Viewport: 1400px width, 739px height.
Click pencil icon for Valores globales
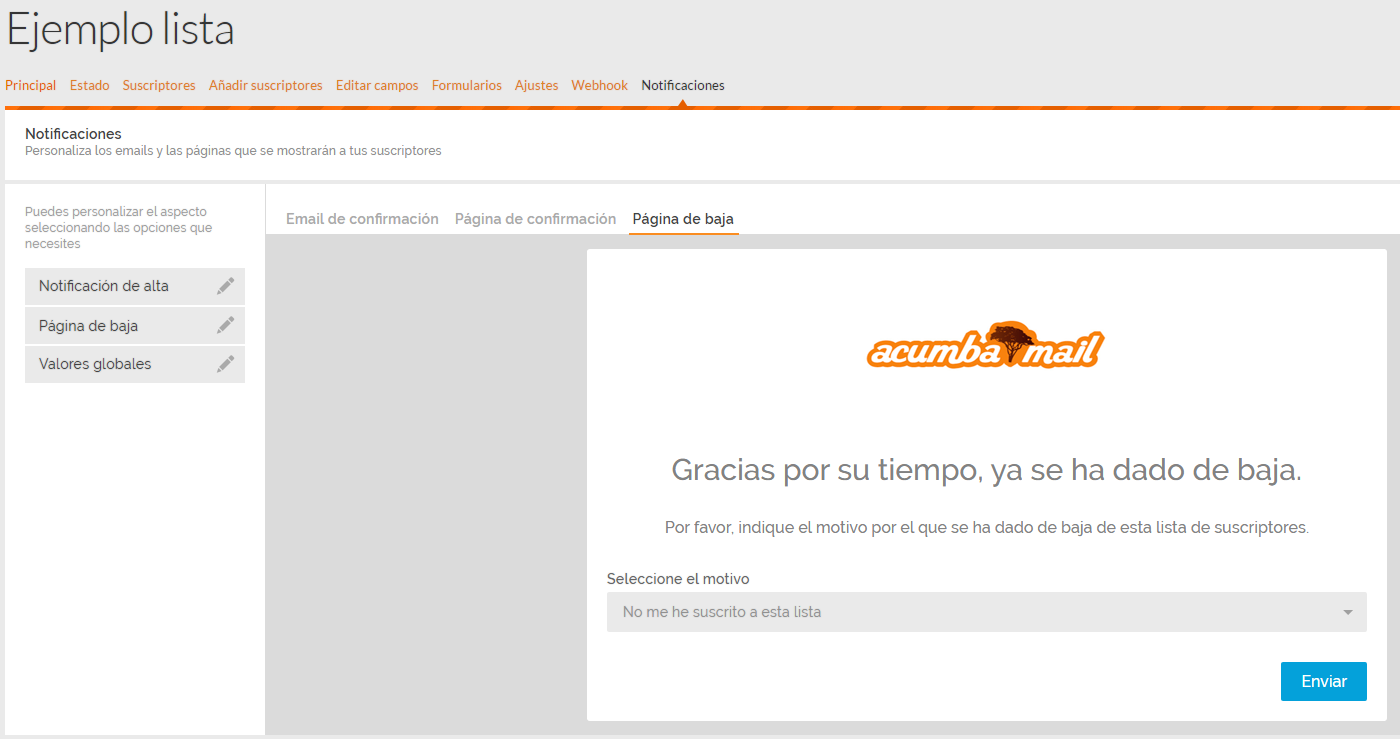[x=226, y=364]
